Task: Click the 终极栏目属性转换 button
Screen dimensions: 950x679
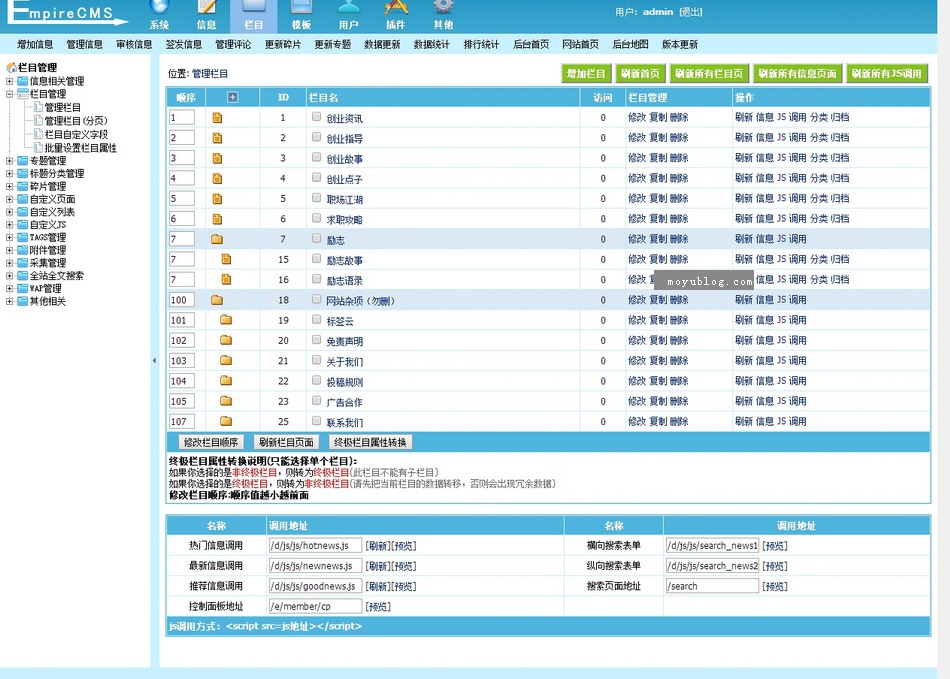Action: (x=370, y=442)
